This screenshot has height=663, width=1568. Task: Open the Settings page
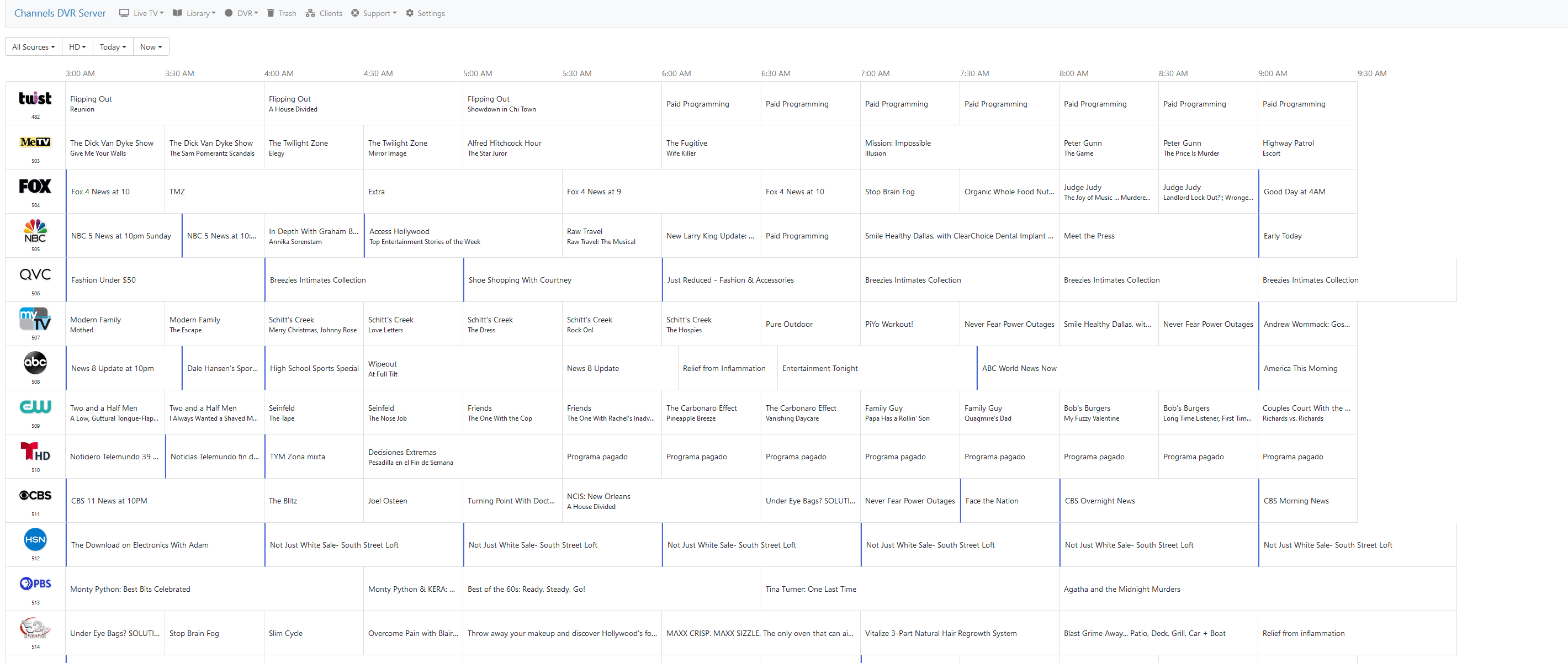[426, 13]
